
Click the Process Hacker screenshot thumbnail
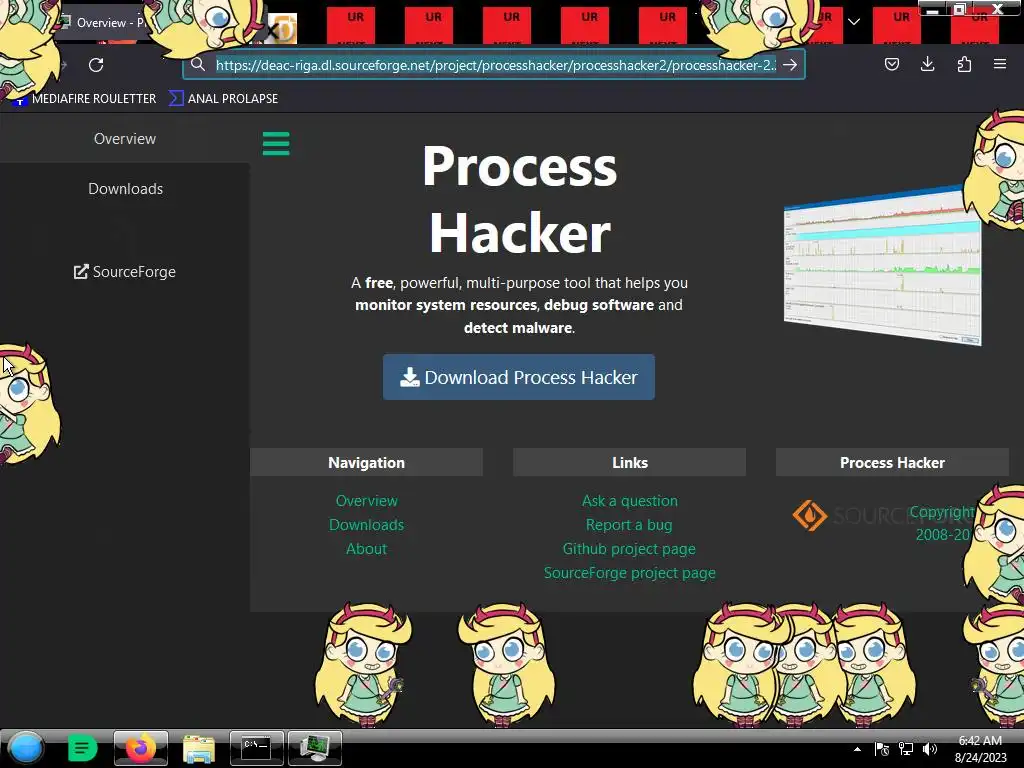click(882, 266)
